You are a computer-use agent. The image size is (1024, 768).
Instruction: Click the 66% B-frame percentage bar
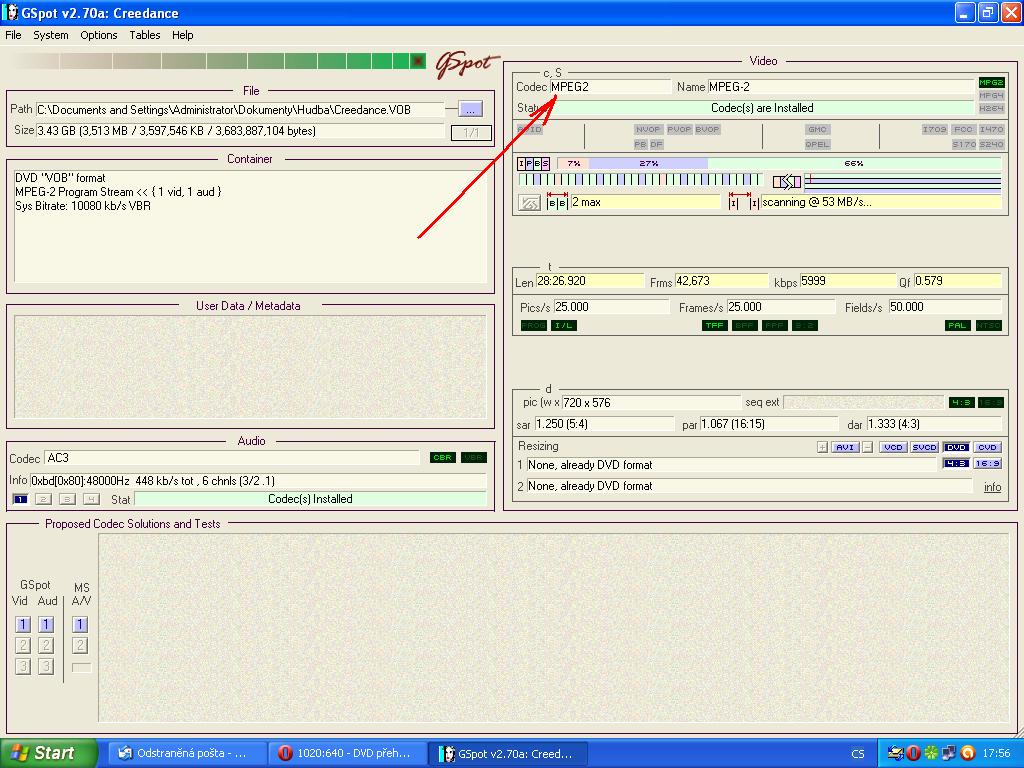[854, 163]
